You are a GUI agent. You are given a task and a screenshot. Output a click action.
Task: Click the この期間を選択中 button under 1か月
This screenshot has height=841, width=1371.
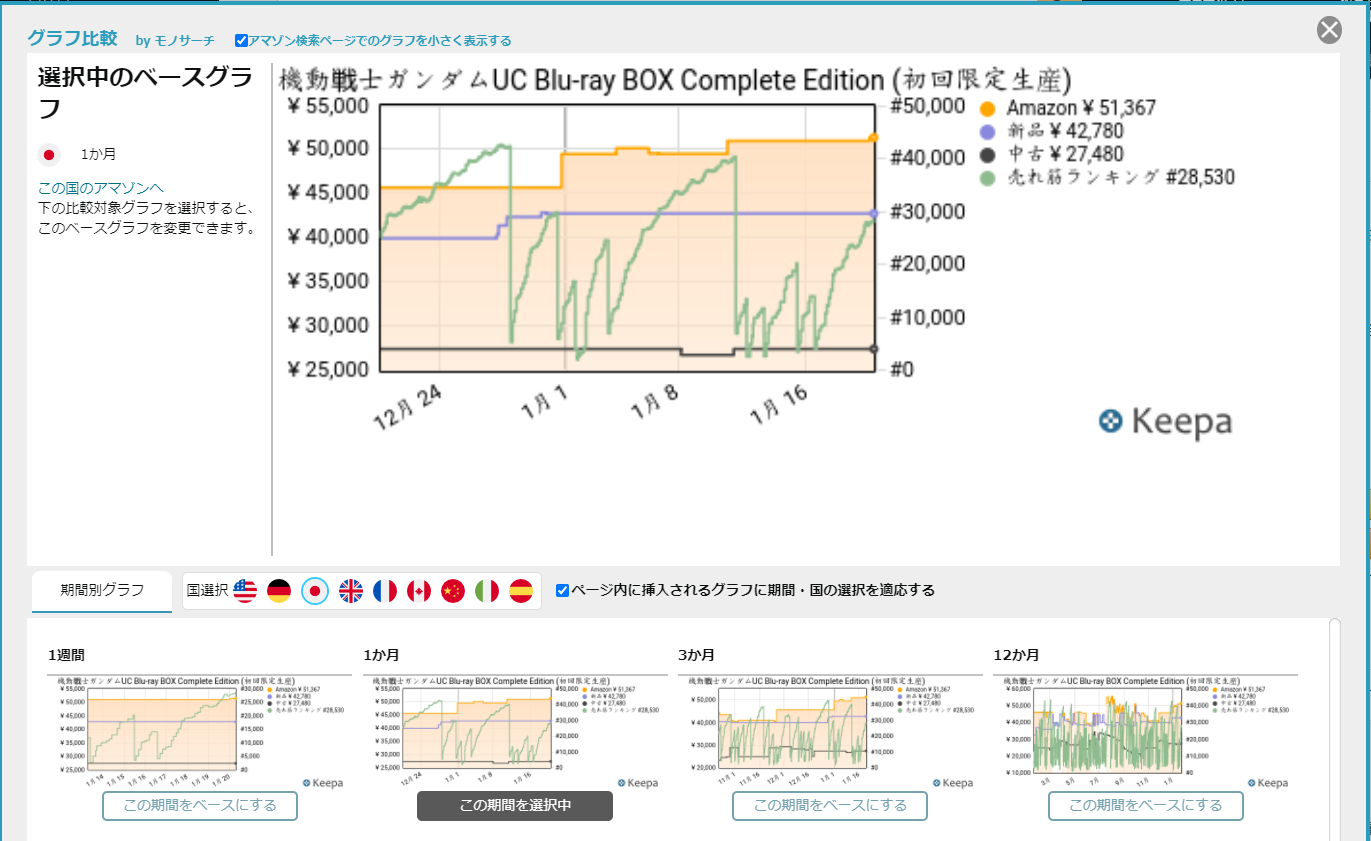(515, 806)
